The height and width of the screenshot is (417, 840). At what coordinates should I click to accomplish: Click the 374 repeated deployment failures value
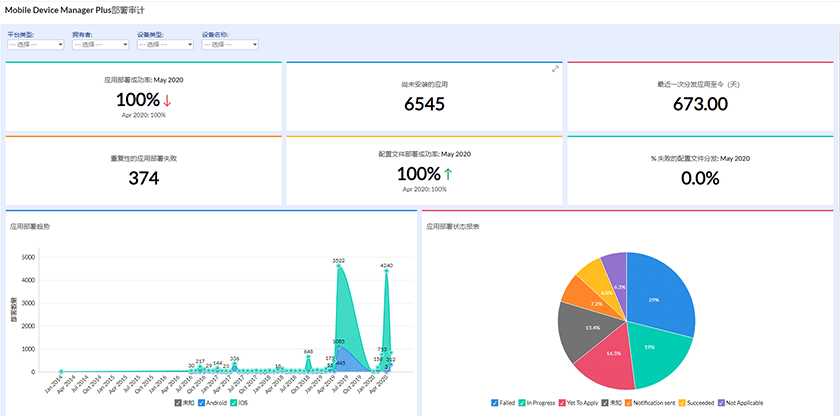coord(144,178)
